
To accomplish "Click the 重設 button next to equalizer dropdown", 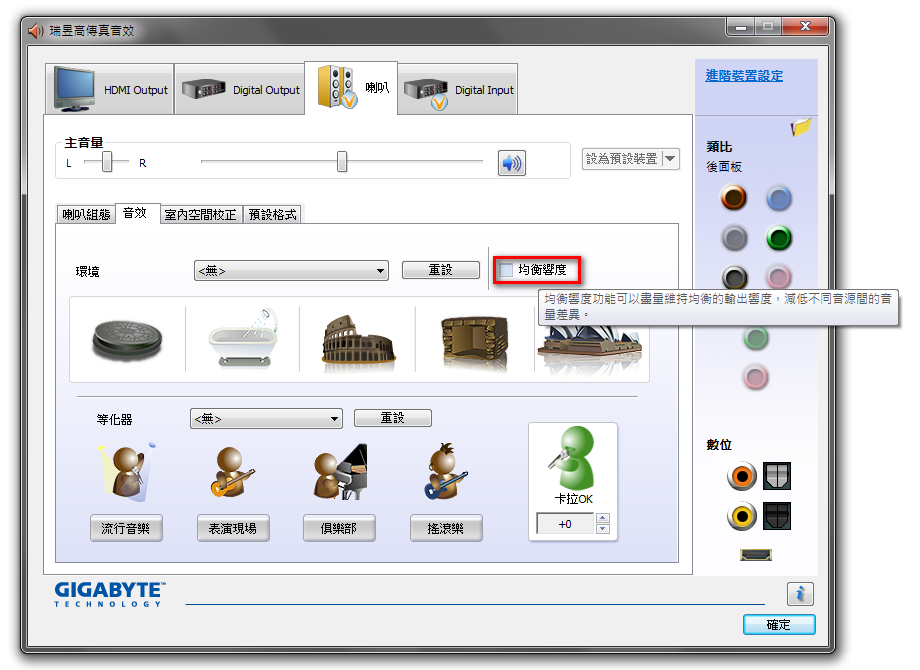I will click(x=393, y=418).
